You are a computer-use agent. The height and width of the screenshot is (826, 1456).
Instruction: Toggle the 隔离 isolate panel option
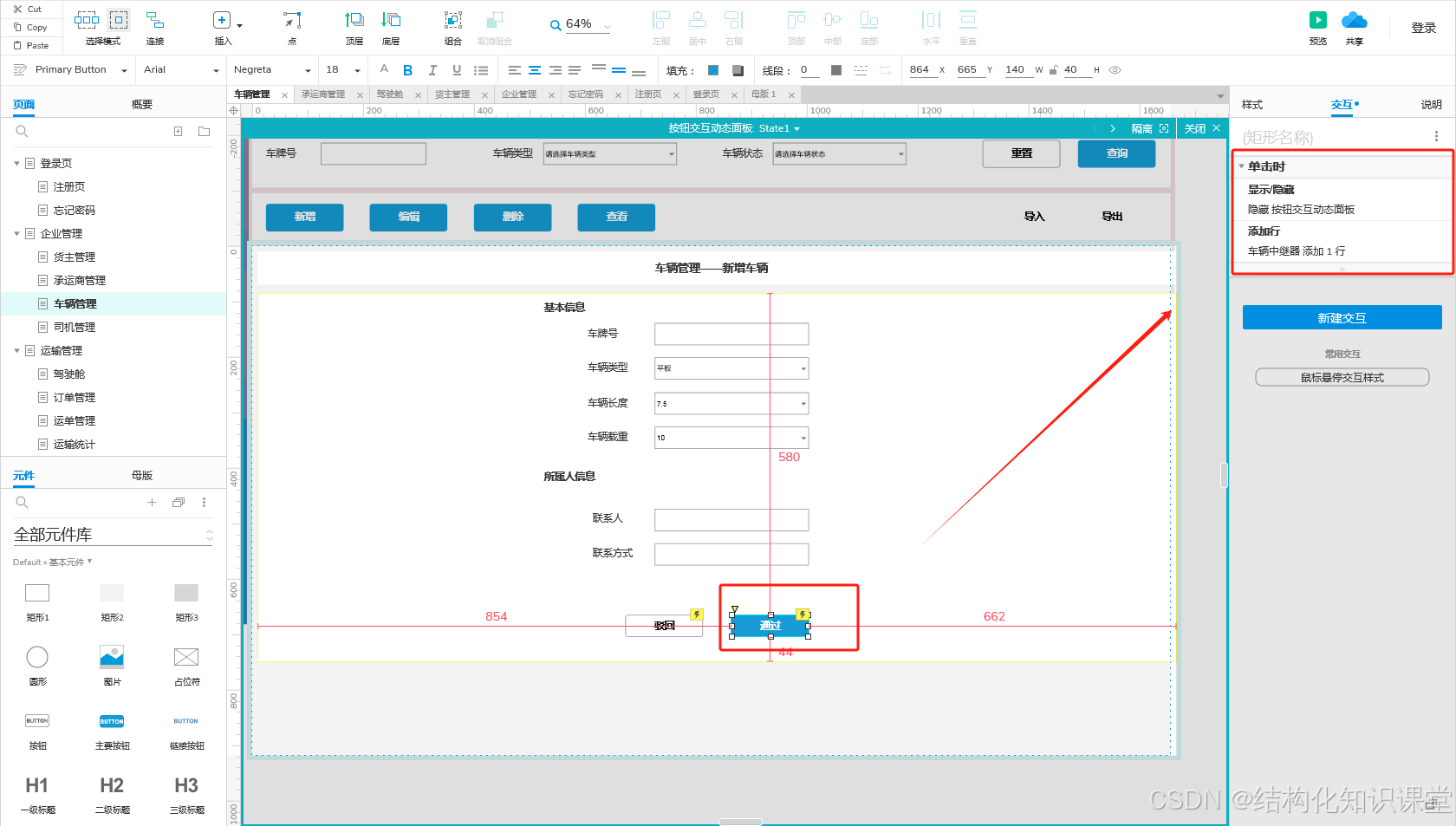tap(1150, 128)
